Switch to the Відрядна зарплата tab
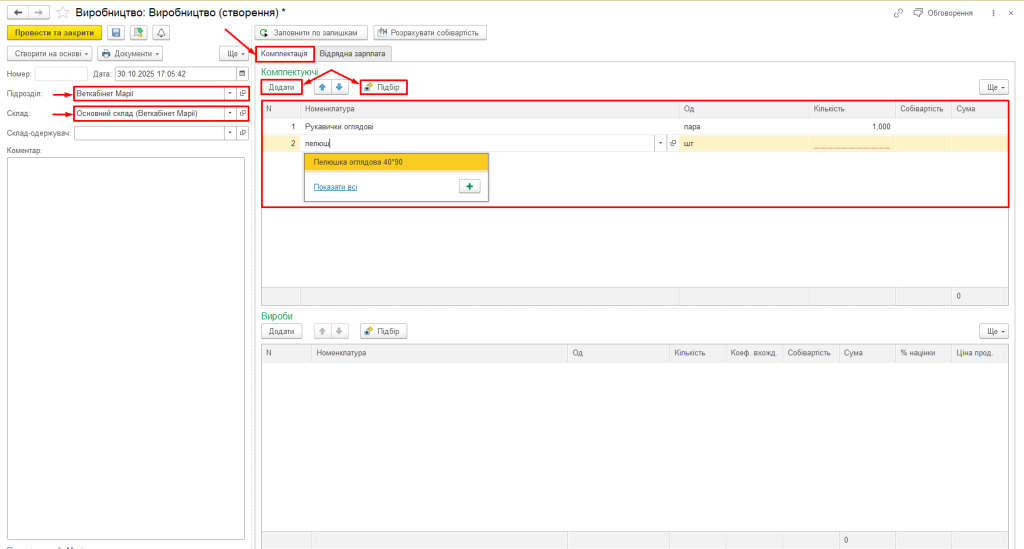This screenshot has width=1024, height=549. tap(353, 53)
